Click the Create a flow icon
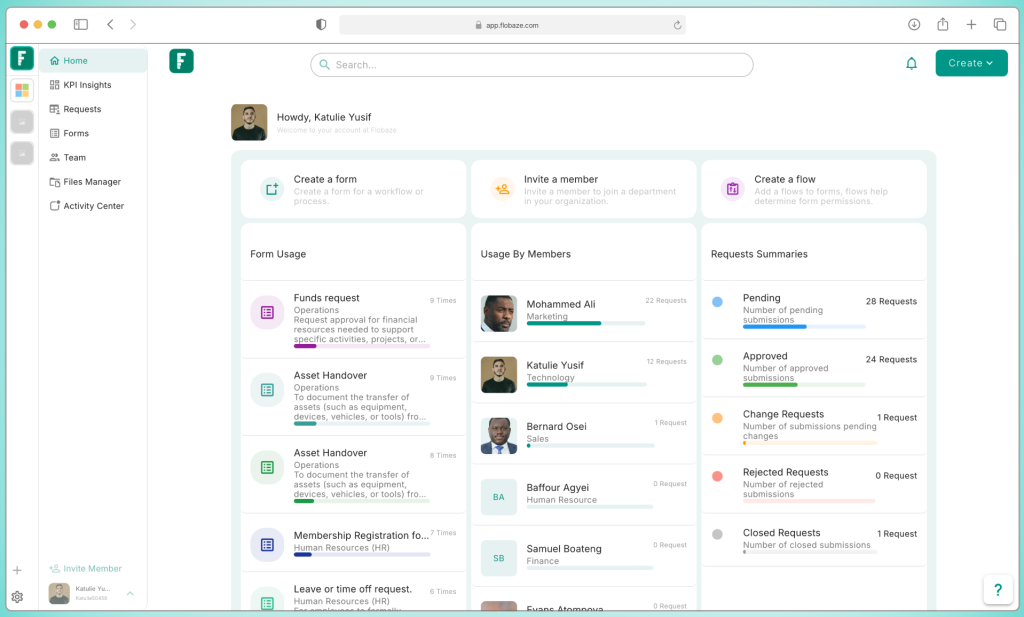 pos(732,189)
